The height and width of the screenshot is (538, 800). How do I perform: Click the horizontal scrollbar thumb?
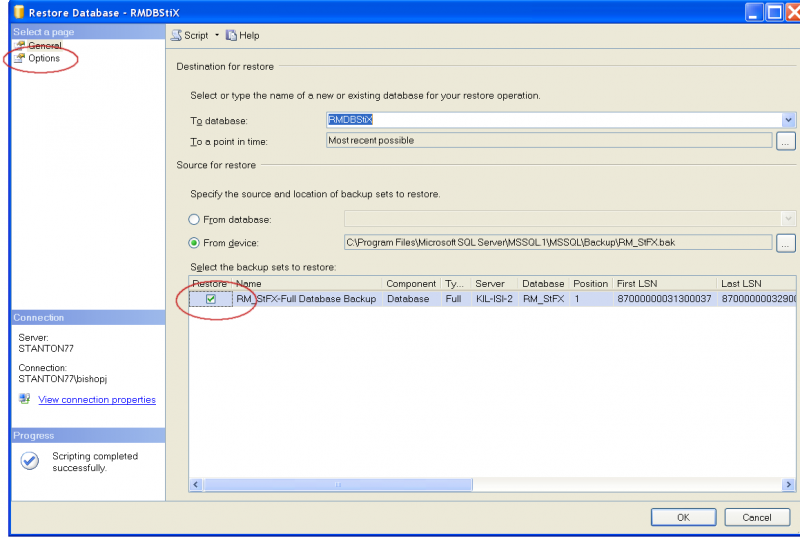point(338,484)
